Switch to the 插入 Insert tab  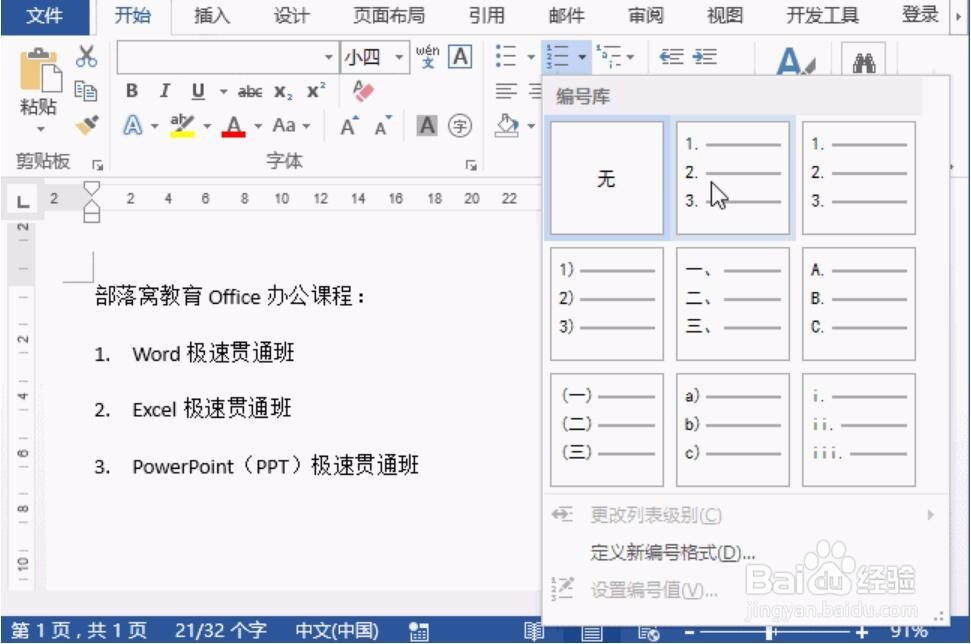point(212,15)
